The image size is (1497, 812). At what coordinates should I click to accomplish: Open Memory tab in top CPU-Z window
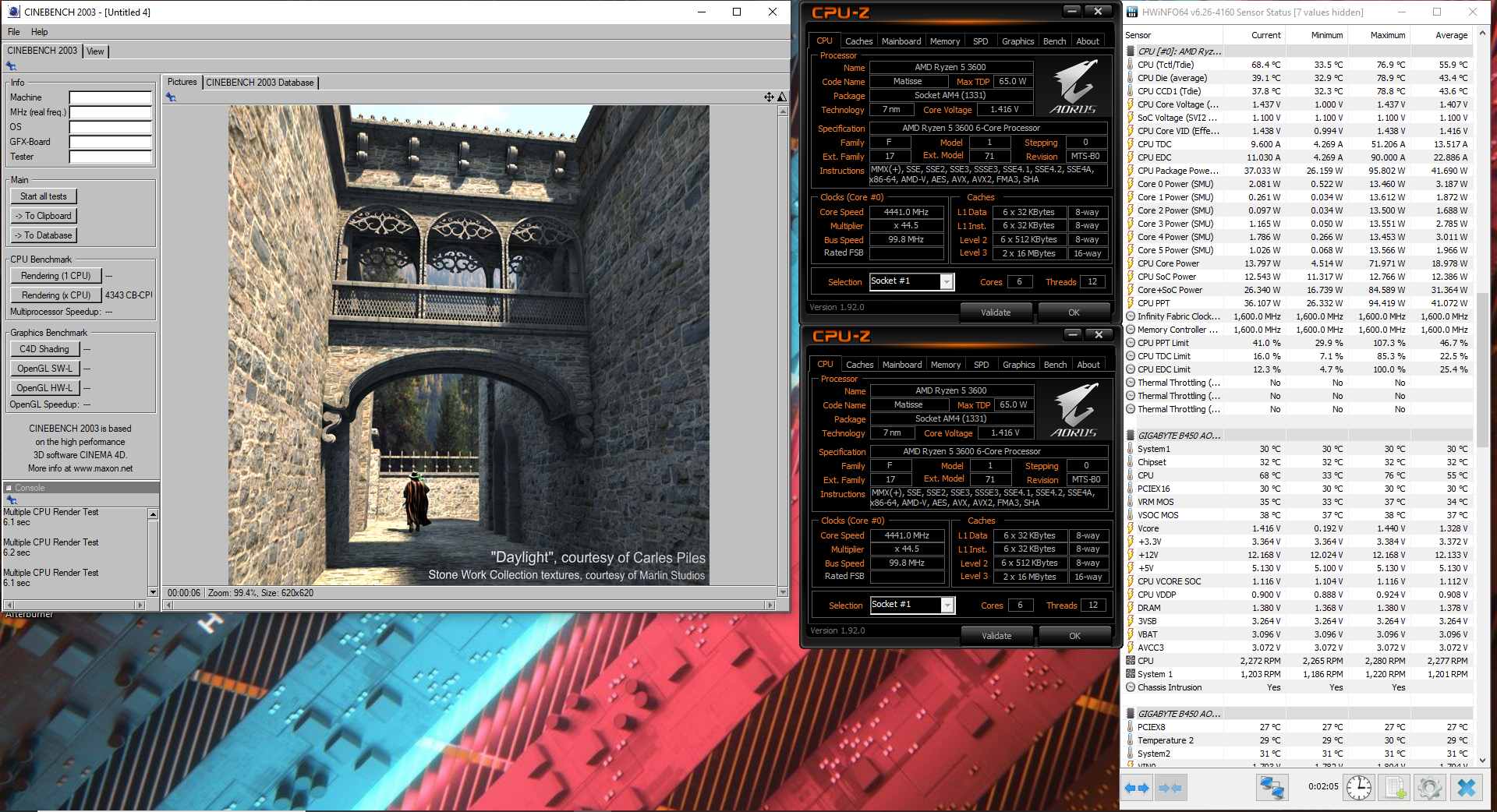click(945, 41)
